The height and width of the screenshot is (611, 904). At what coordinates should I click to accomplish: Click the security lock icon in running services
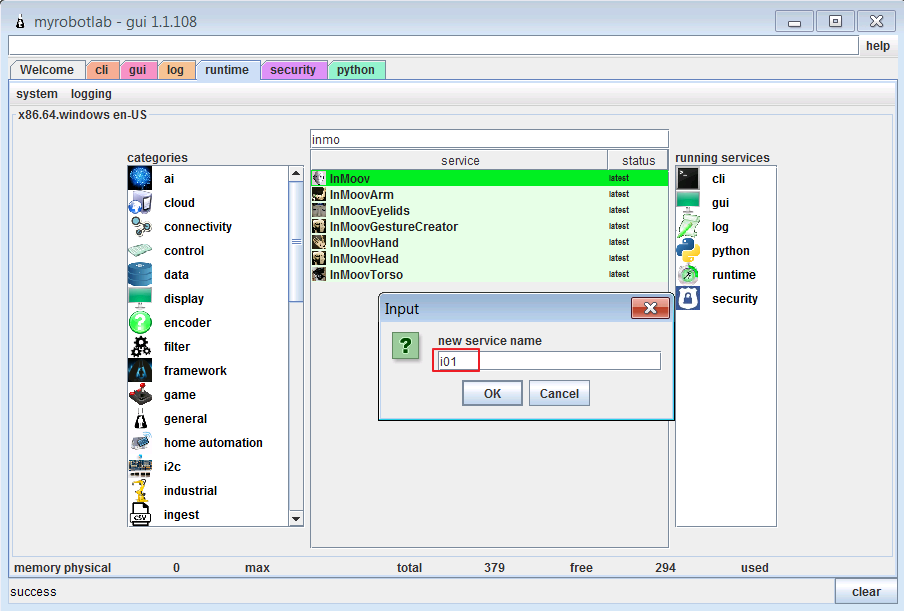(688, 299)
